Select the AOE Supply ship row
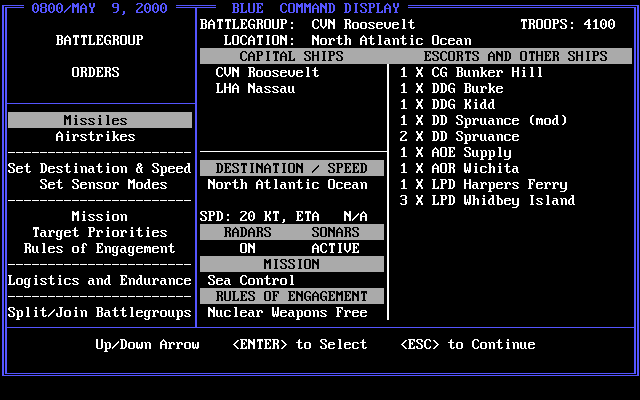Viewport: 640px width, 400px height. click(455, 152)
